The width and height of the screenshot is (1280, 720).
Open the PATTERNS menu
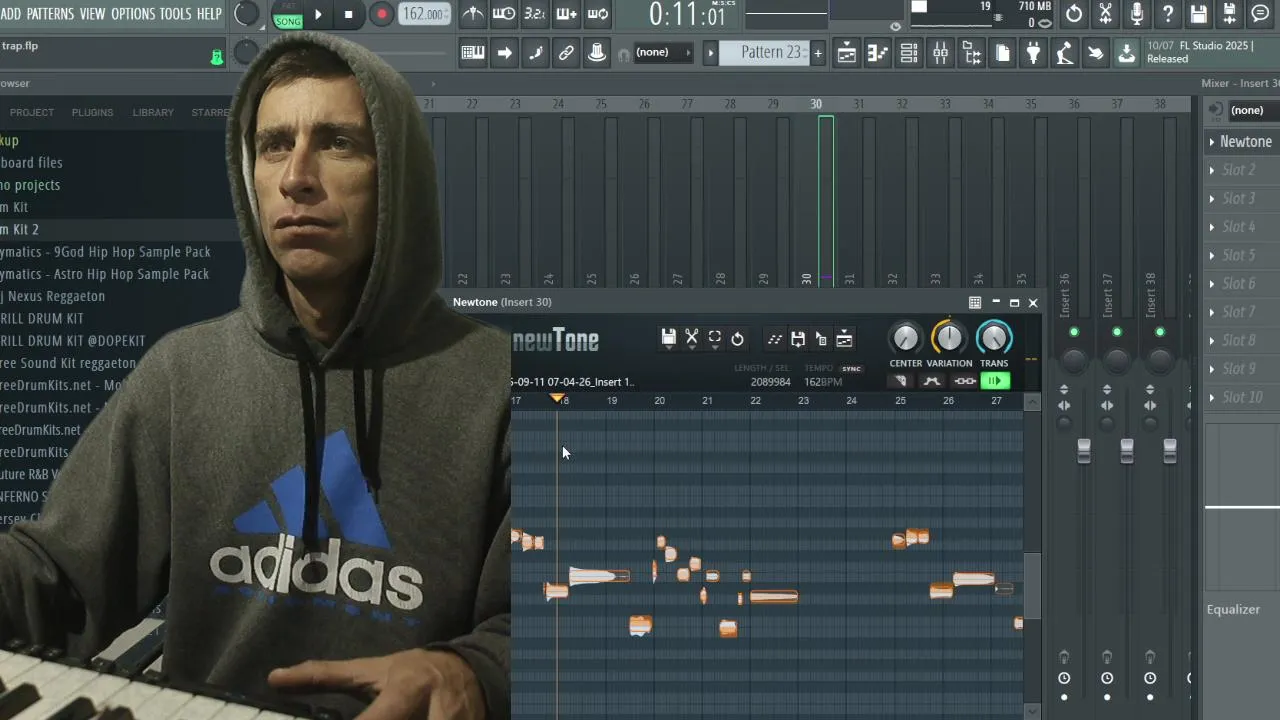(x=50, y=14)
